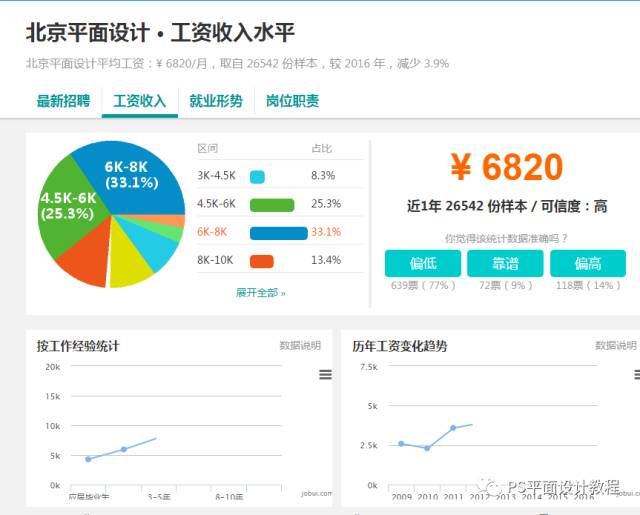Click the 北京平面设计·工资收入水平 heading

point(160,32)
